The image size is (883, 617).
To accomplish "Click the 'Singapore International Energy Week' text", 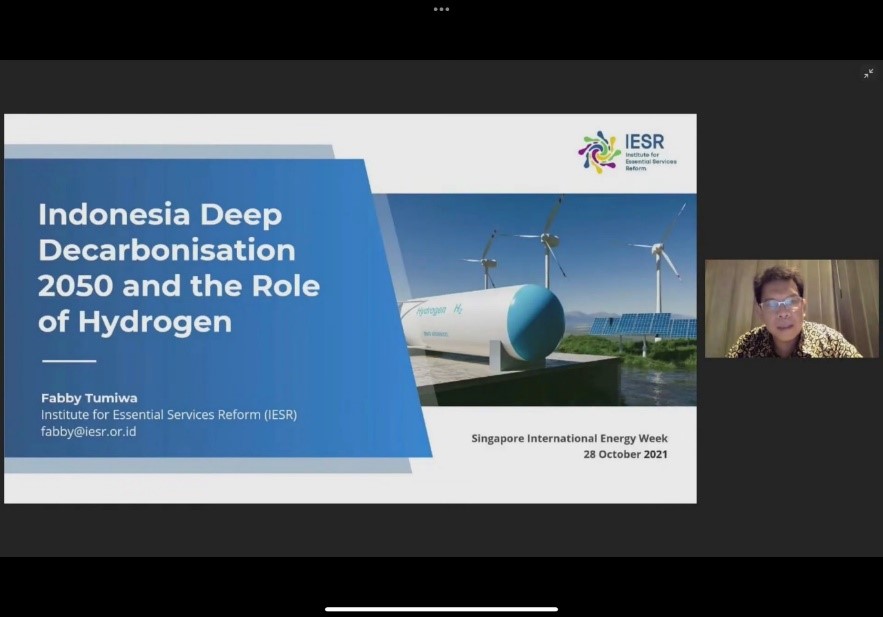I will tap(569, 438).
